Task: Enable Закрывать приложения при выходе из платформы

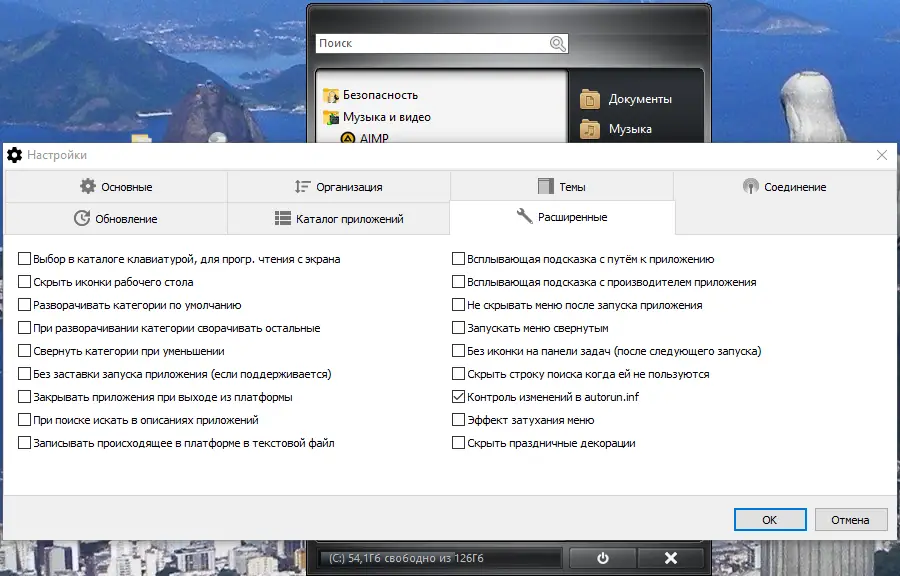Action: [x=24, y=396]
